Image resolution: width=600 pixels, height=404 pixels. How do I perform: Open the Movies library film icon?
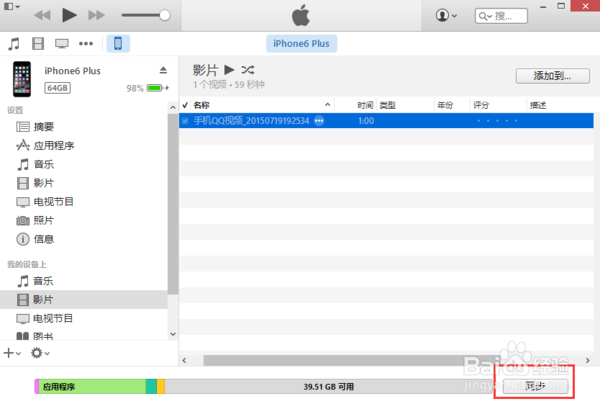click(38, 44)
